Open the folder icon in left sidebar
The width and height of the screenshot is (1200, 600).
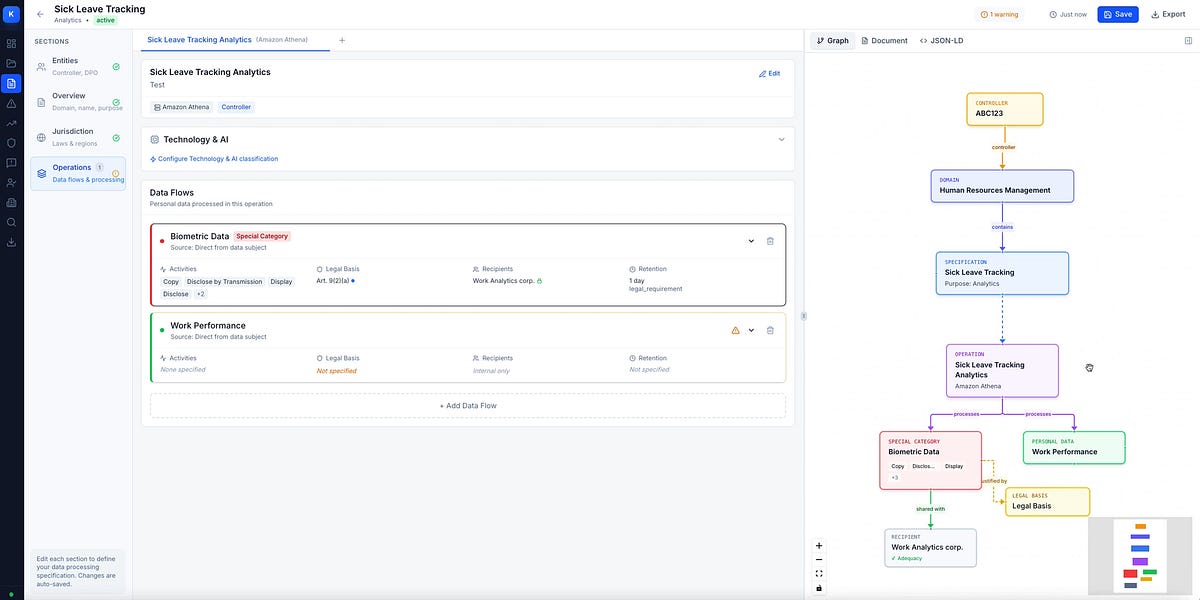point(11,63)
